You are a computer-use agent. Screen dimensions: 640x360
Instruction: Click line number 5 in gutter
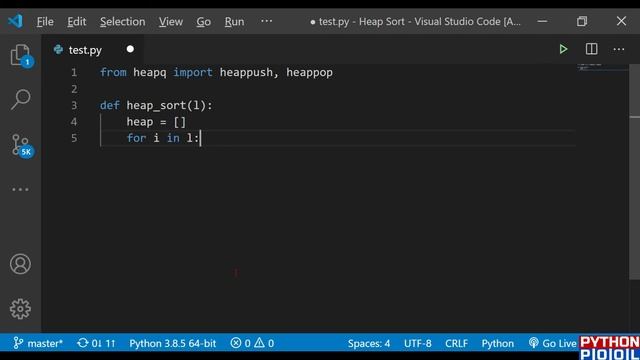click(74, 138)
